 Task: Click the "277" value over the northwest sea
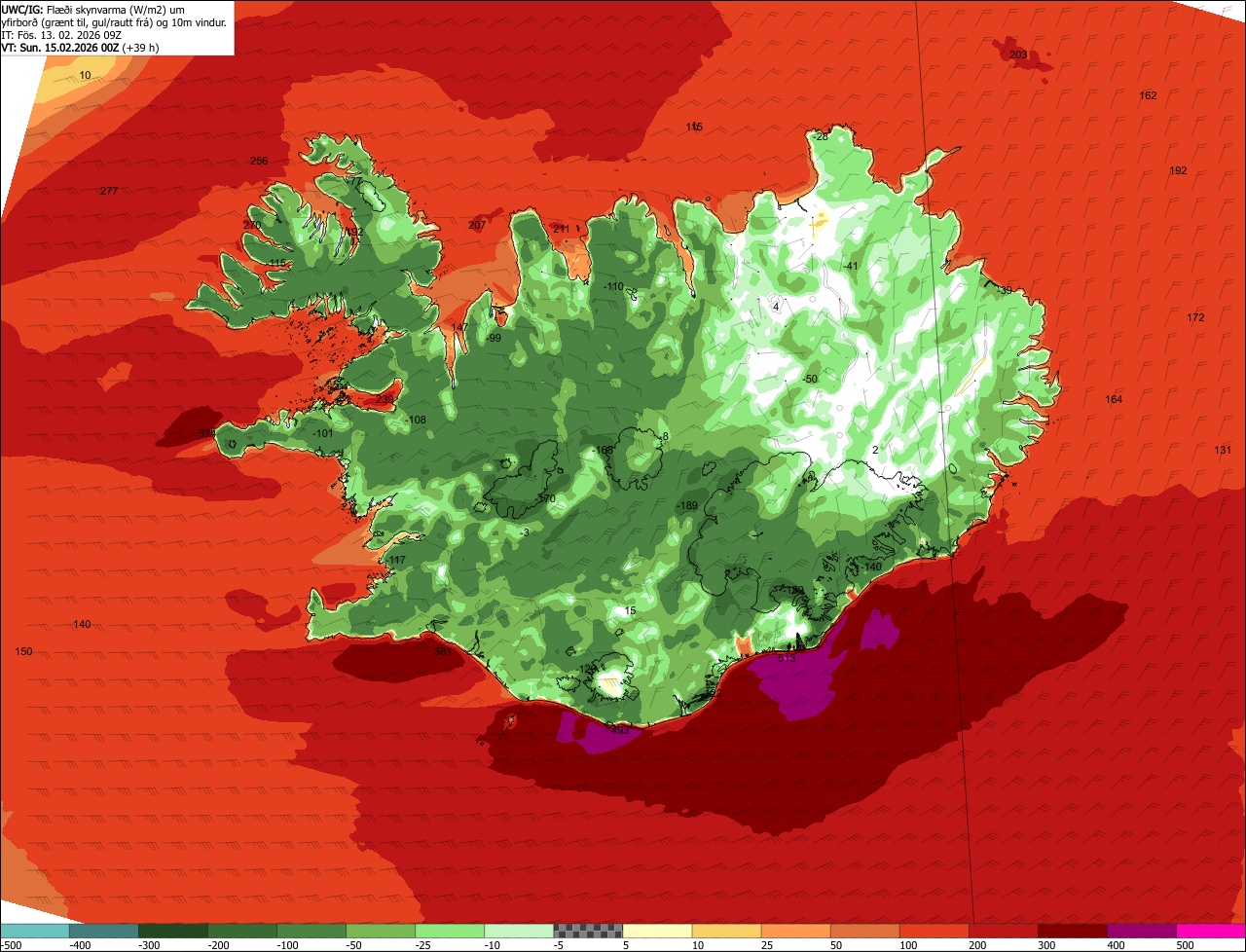109,191
